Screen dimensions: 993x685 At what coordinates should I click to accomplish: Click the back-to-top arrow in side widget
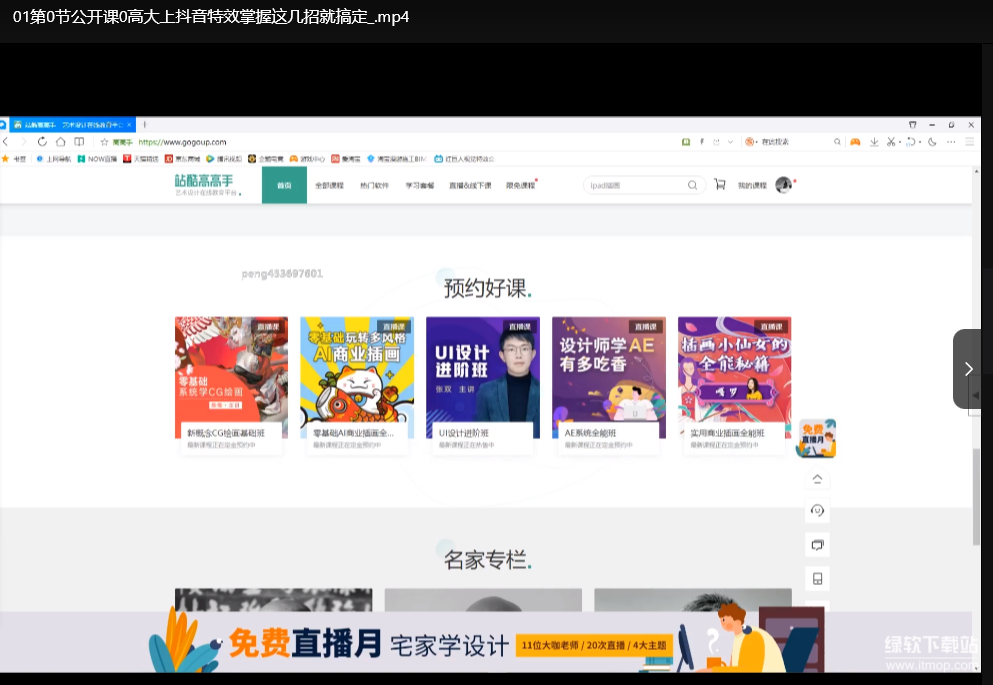817,479
